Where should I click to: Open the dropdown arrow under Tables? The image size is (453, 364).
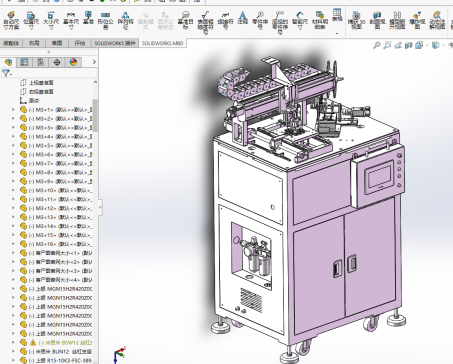[337, 33]
